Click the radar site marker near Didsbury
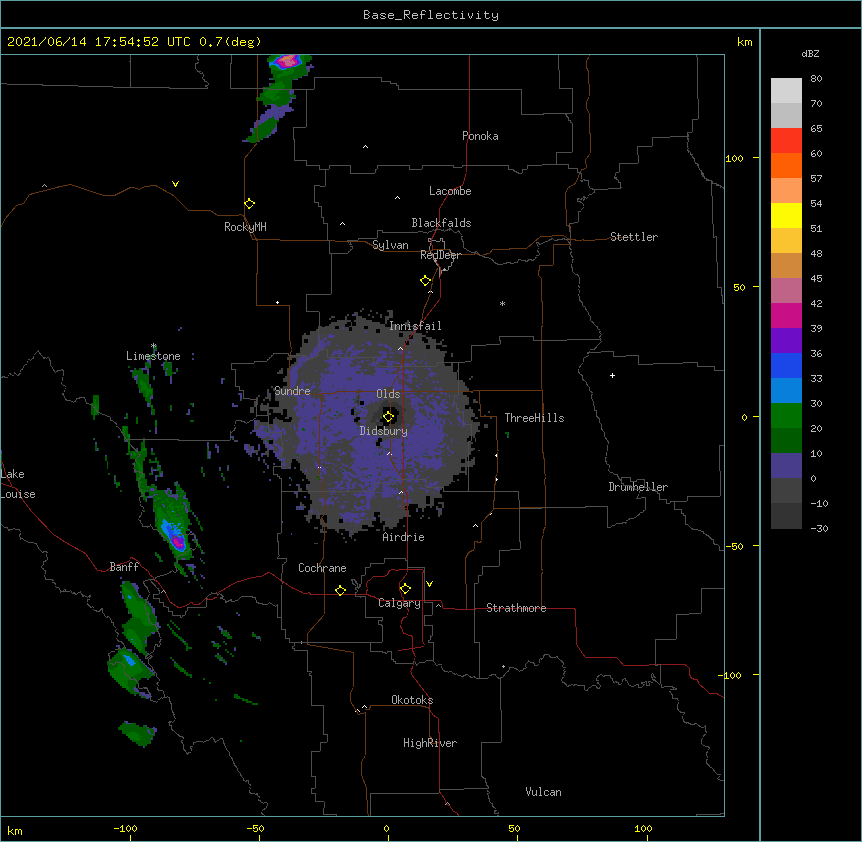Screen dimensions: 862x842 [x=389, y=417]
